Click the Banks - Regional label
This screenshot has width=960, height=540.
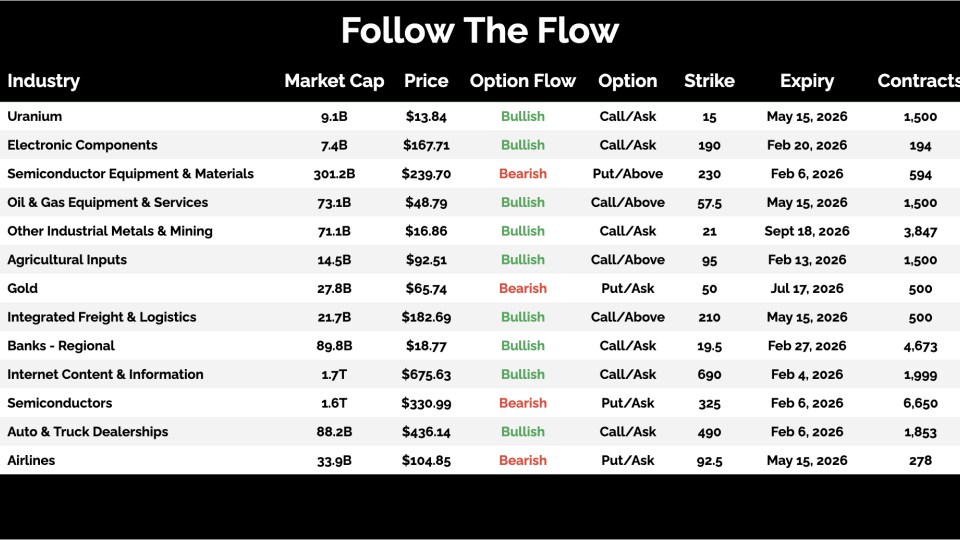pos(60,346)
